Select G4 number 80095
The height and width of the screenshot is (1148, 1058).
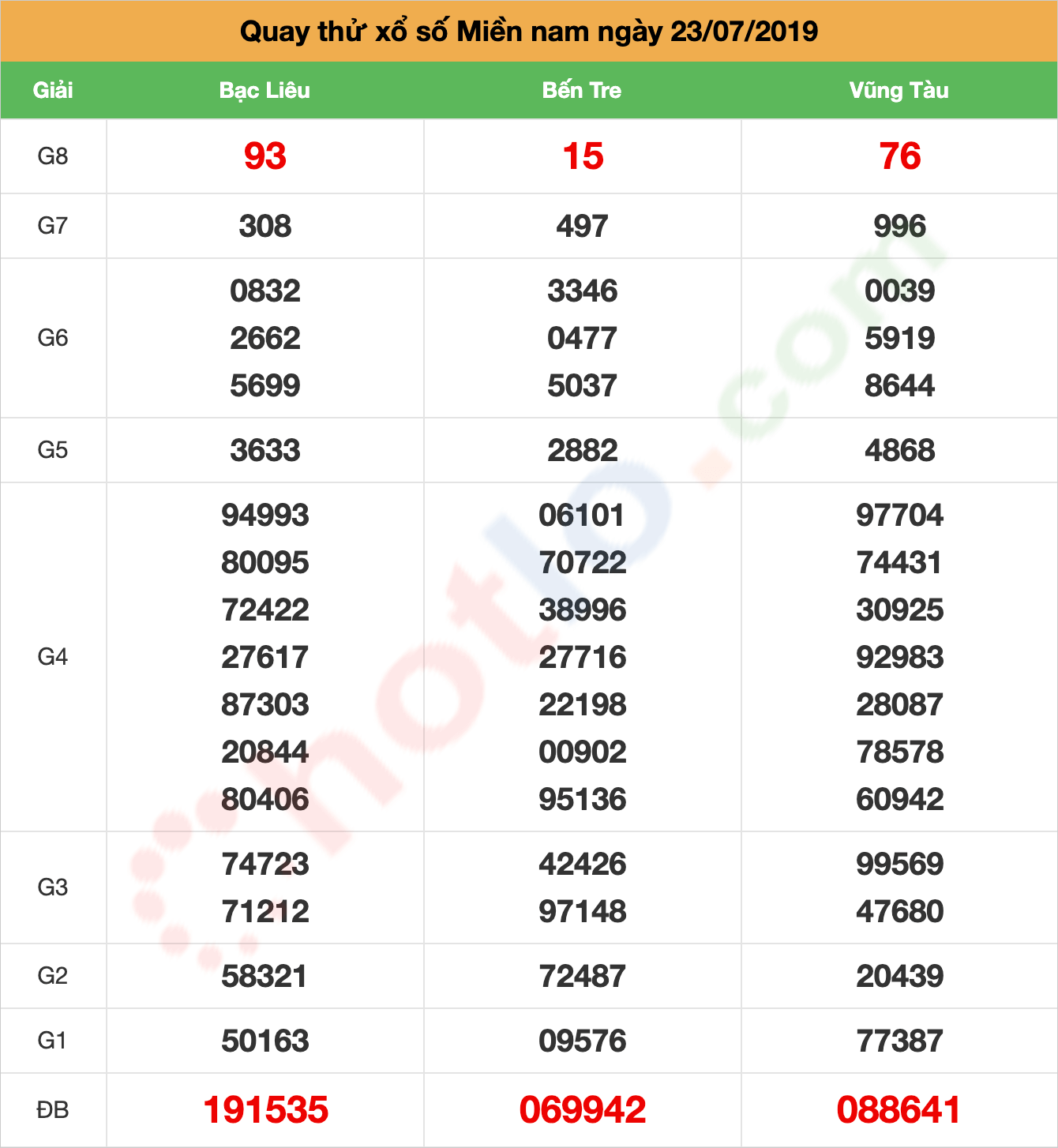pos(265,563)
